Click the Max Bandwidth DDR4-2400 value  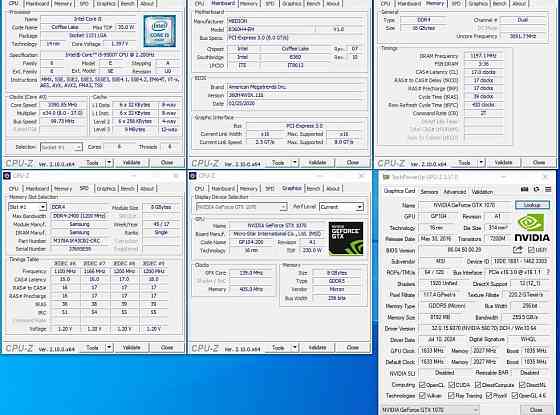coord(80,216)
